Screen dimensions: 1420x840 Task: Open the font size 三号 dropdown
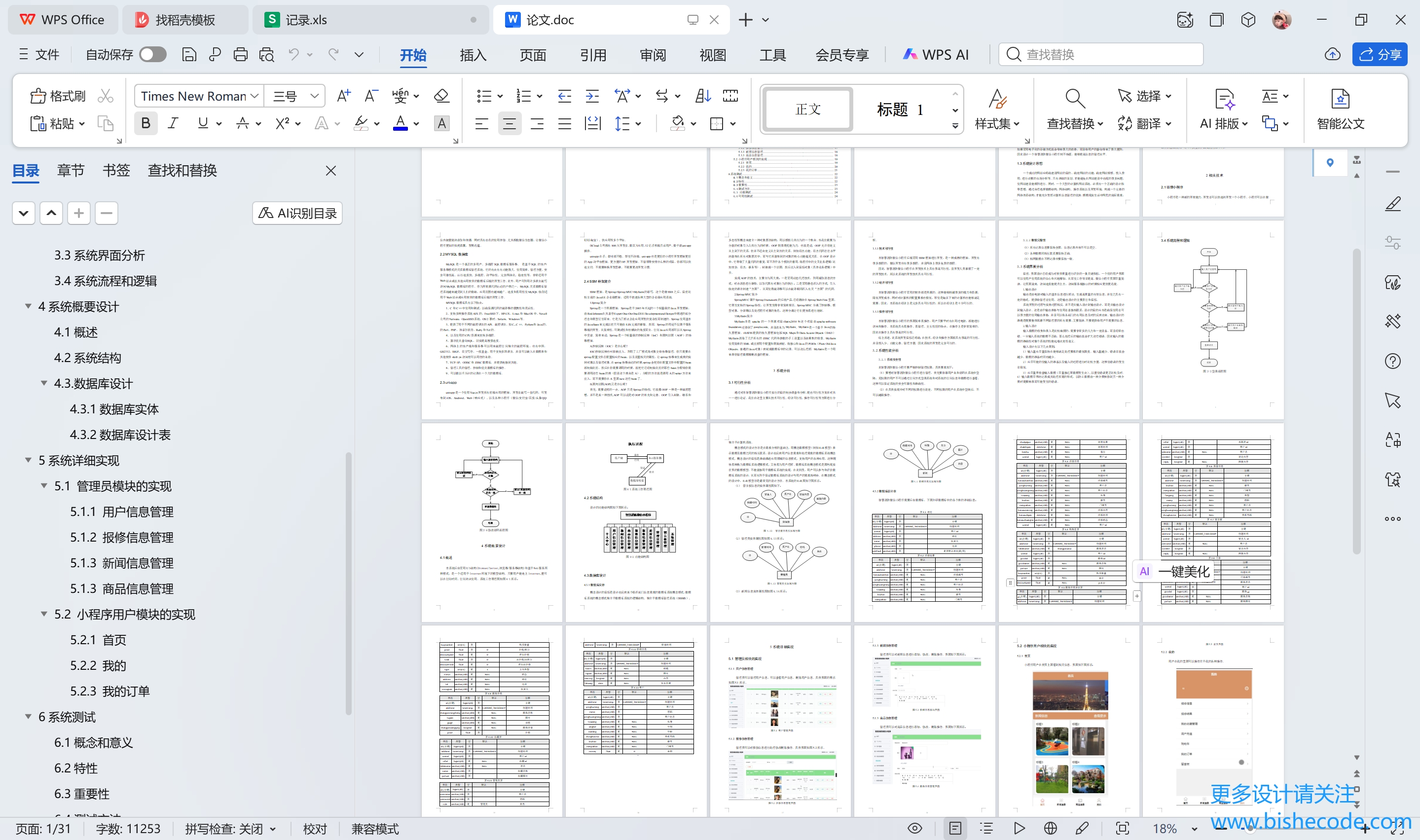coord(314,96)
